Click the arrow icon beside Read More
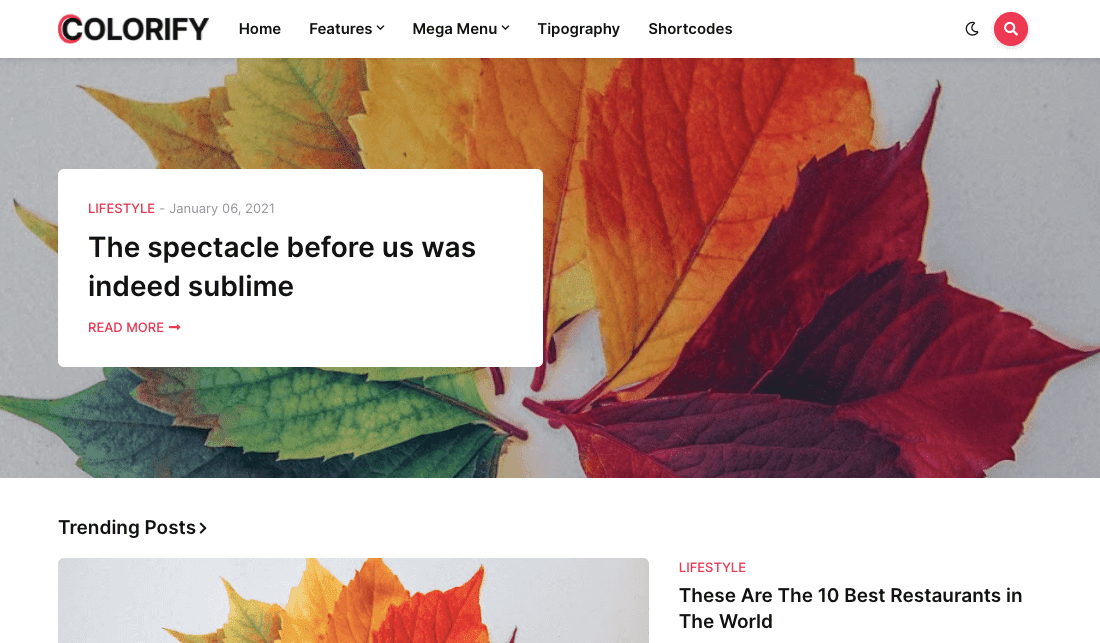 pyautogui.click(x=175, y=327)
